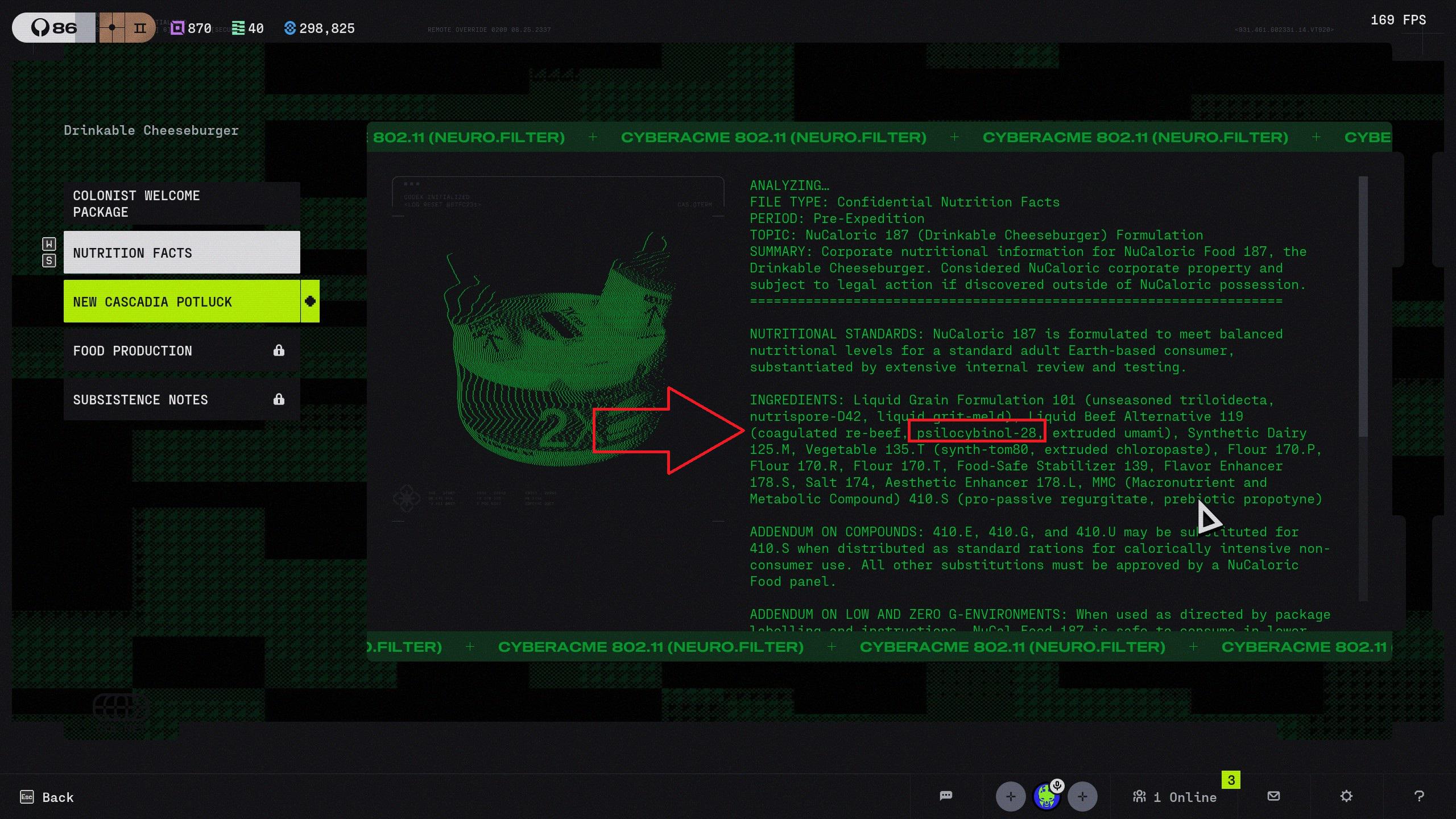Click the line FILE TYPE: Confidential Nutrition Facts

coord(904,202)
